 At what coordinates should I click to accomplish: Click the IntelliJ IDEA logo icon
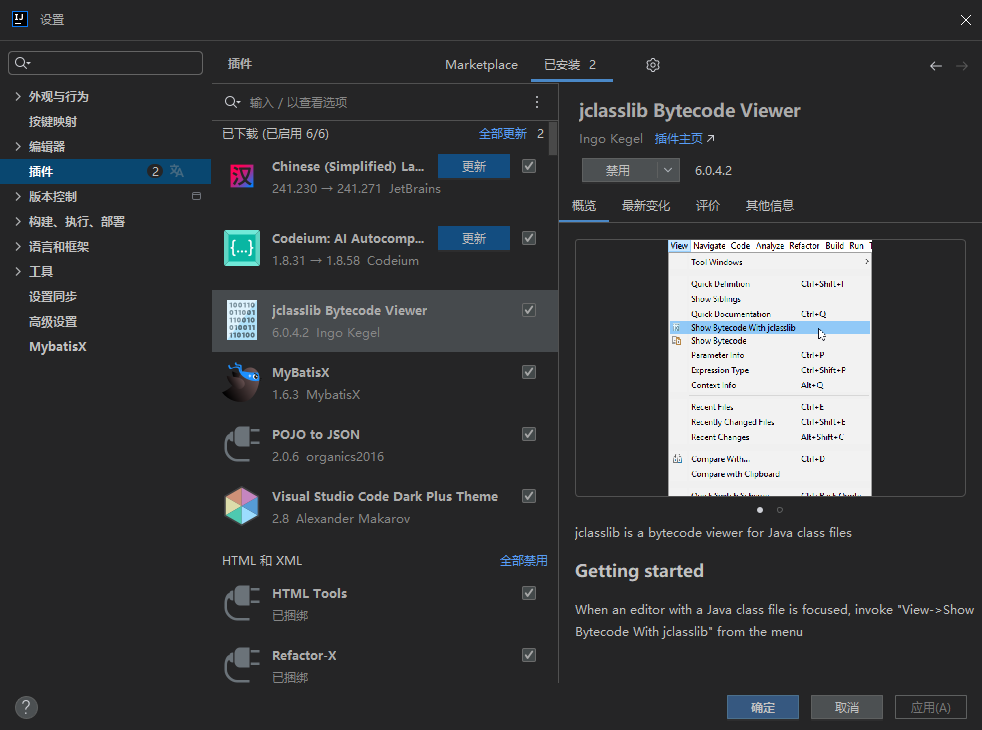[x=20, y=19]
